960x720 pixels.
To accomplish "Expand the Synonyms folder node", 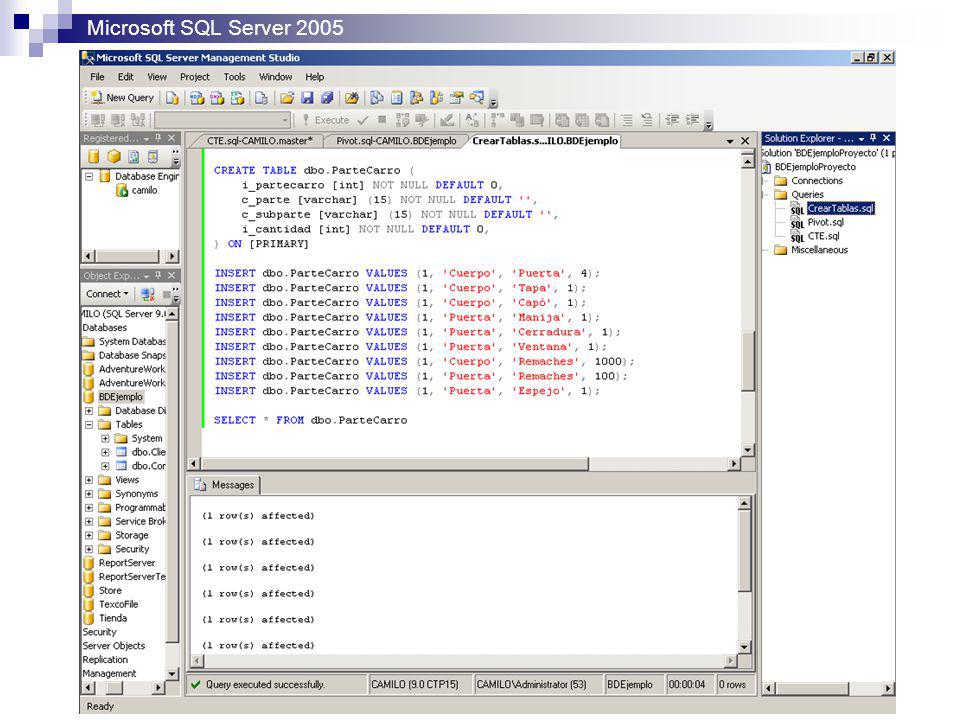I will click(x=89, y=493).
